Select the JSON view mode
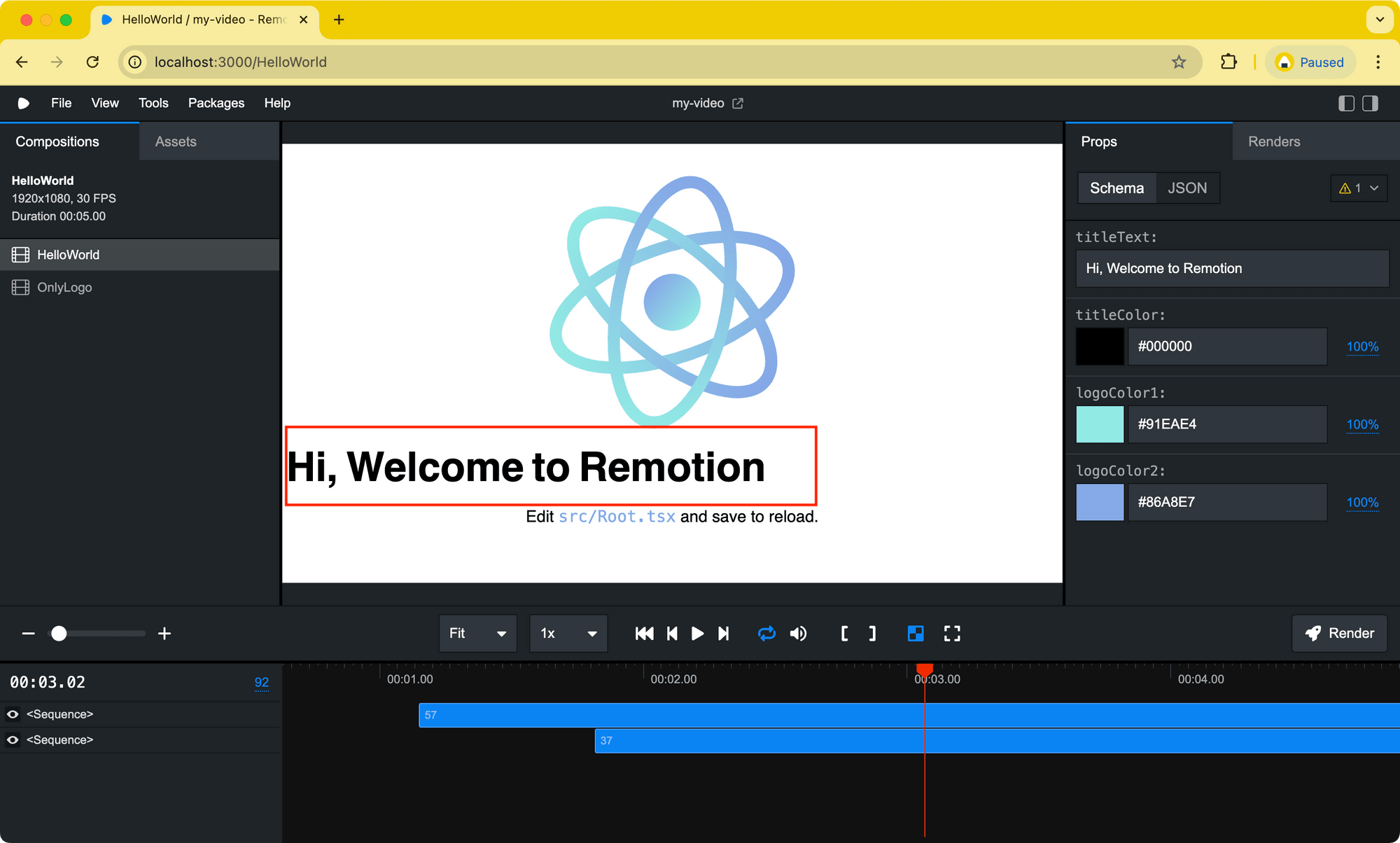The height and width of the screenshot is (843, 1400). point(1187,188)
